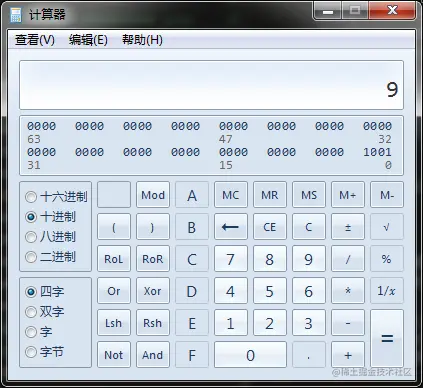Click the MR memory recall button

(x=270, y=195)
